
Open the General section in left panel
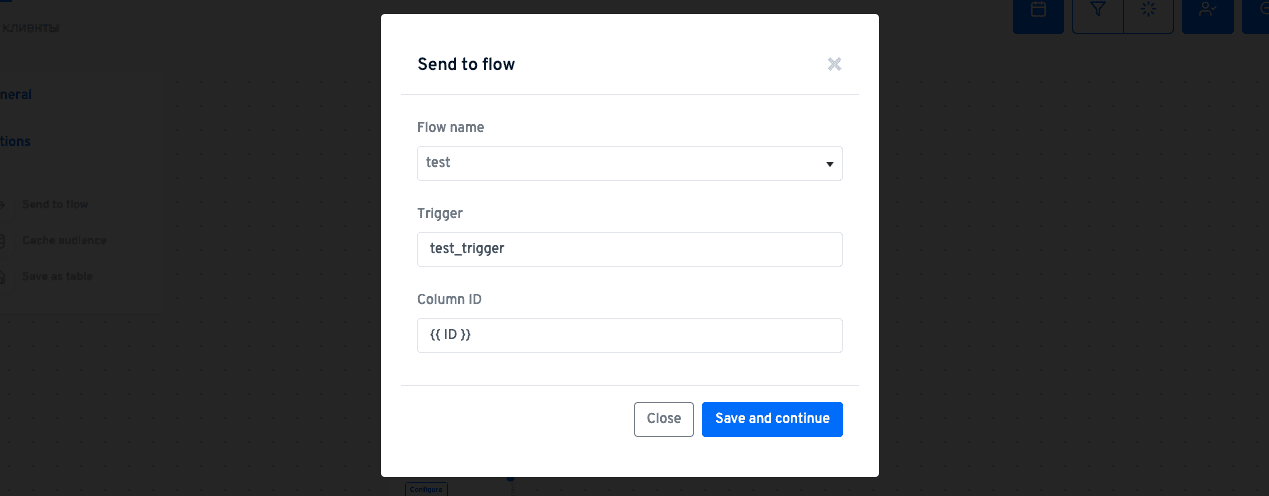(15, 94)
